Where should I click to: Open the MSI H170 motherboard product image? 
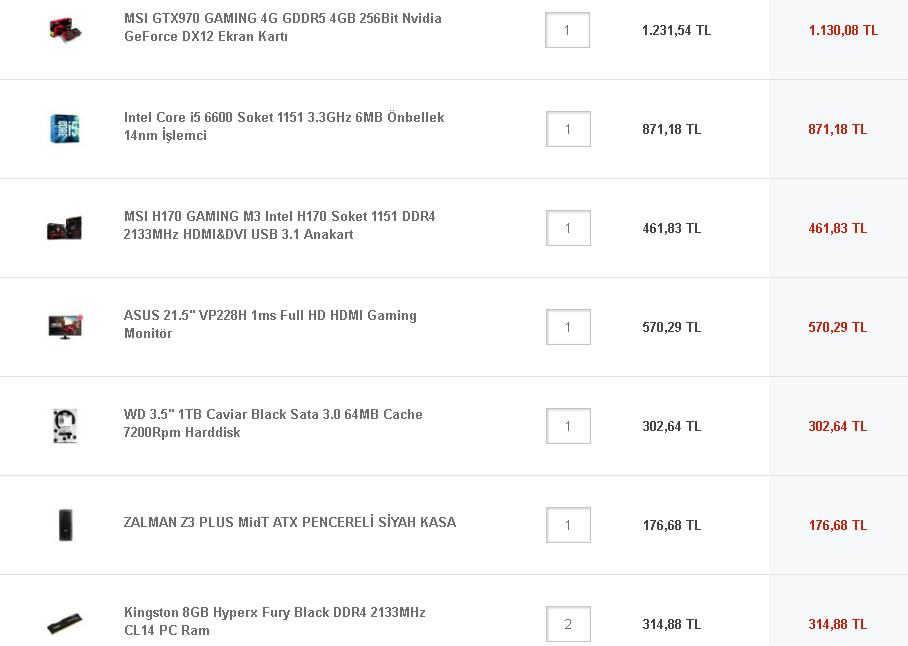[x=65, y=228]
